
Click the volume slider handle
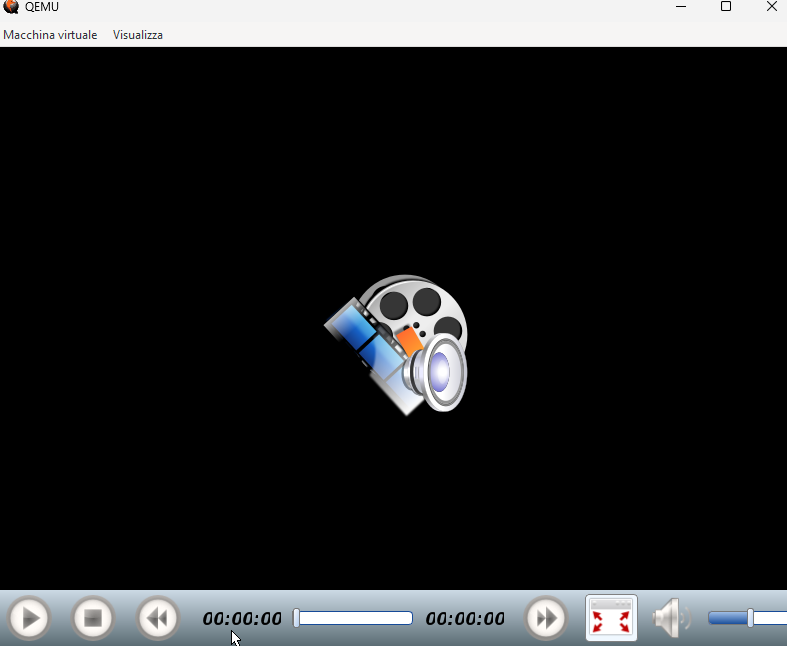[x=750, y=618]
